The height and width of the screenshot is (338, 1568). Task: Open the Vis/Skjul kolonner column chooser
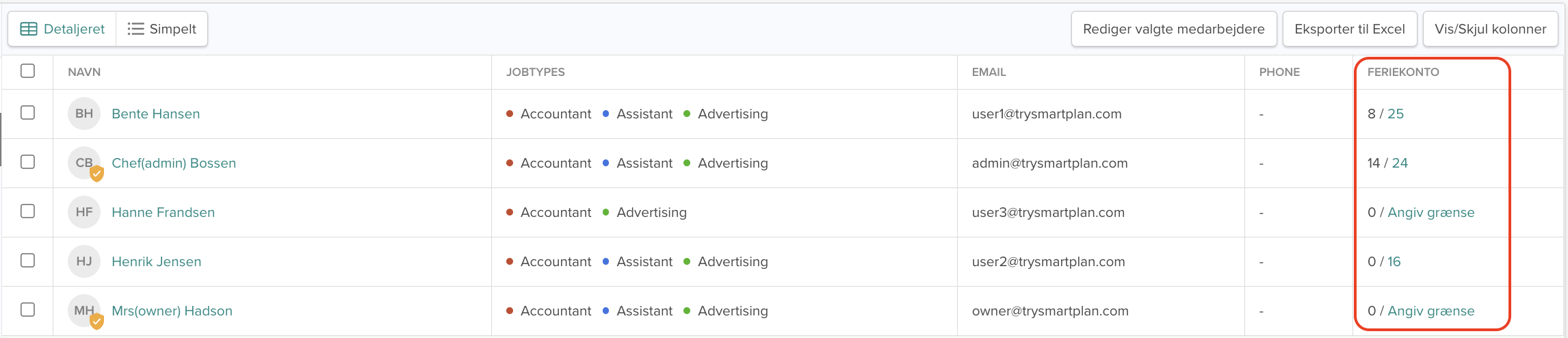tap(1490, 29)
